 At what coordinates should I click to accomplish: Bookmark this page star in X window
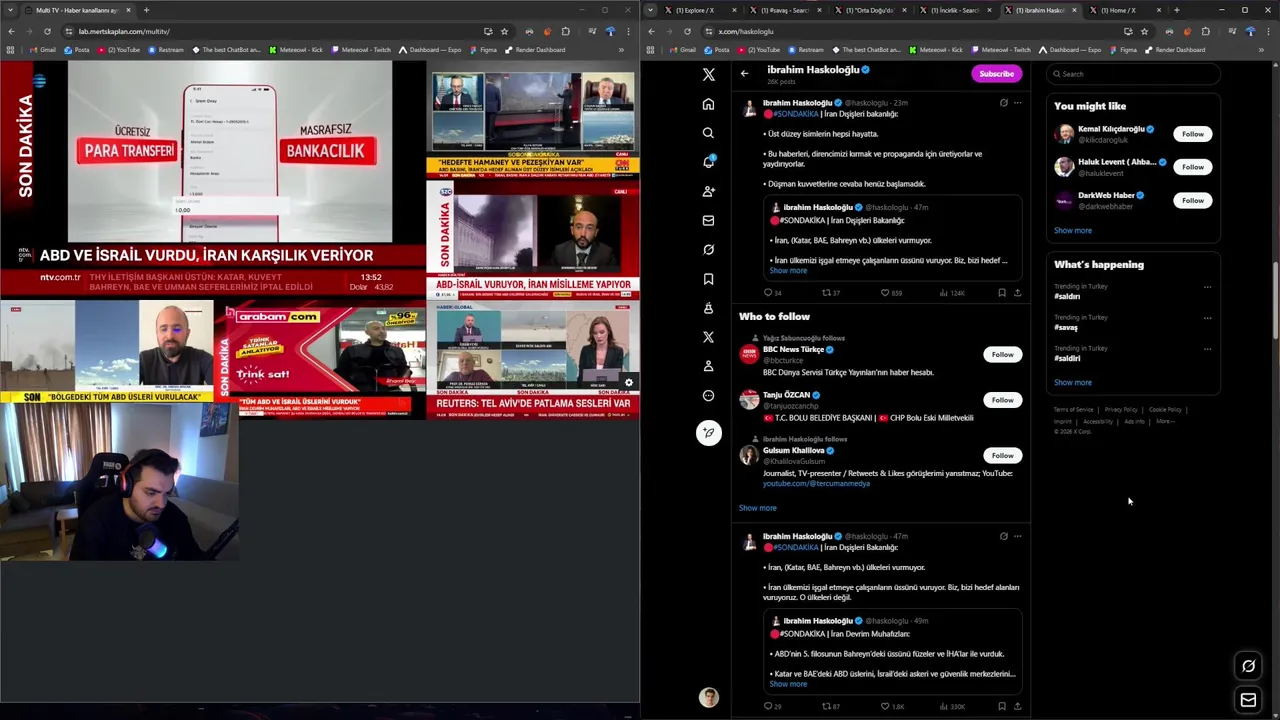[1144, 31]
